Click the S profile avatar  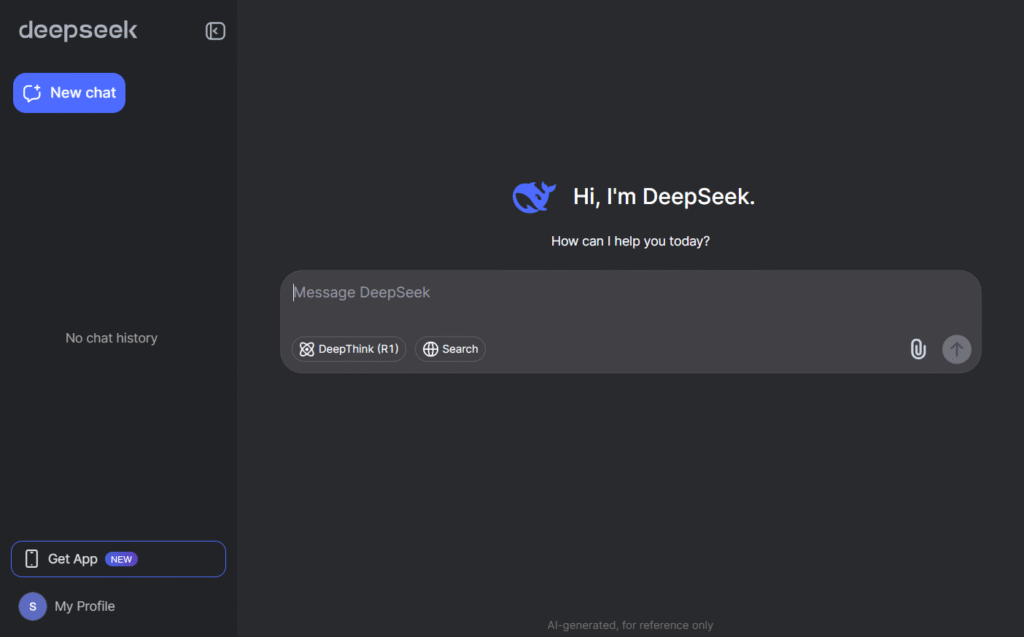tap(33, 606)
